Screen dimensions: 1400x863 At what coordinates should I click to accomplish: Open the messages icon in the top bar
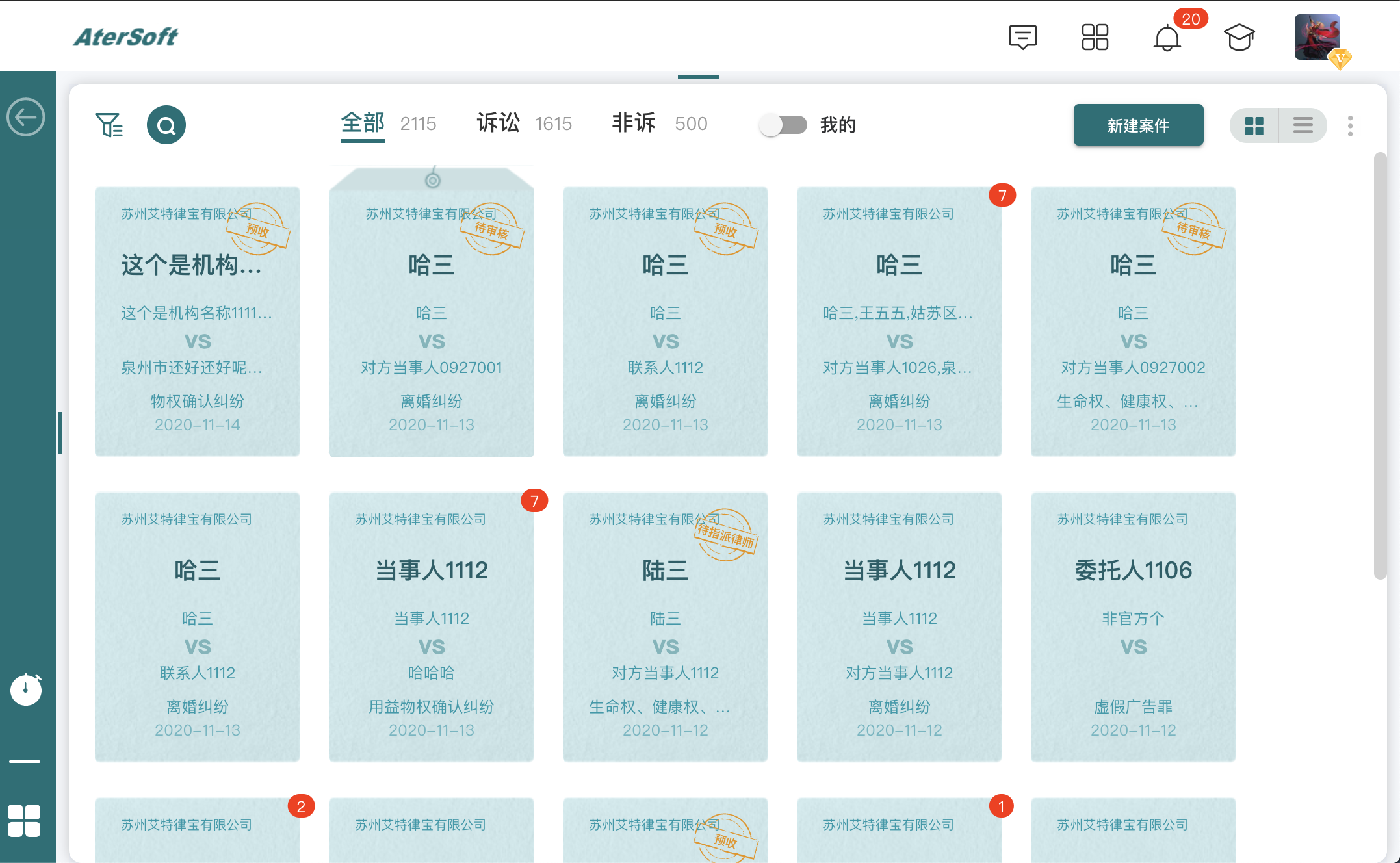tap(1022, 38)
